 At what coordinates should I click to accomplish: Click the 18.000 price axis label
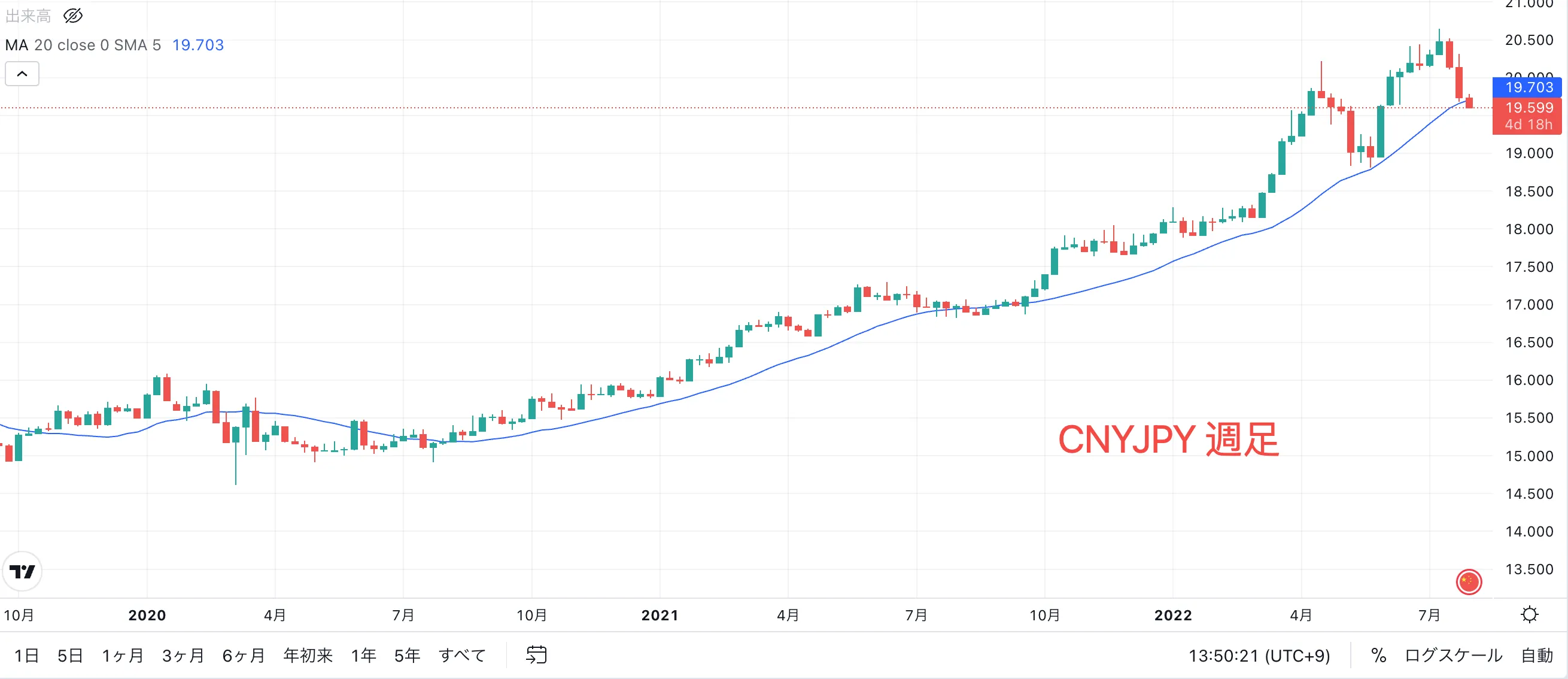click(1529, 229)
